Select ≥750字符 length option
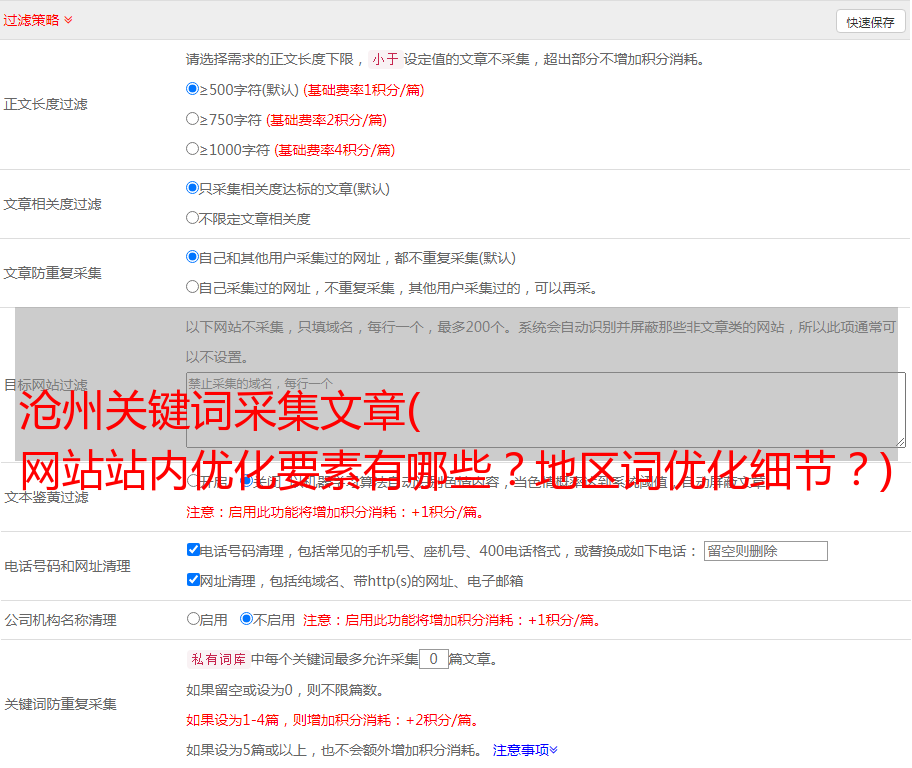This screenshot has width=912, height=768. coord(192,119)
